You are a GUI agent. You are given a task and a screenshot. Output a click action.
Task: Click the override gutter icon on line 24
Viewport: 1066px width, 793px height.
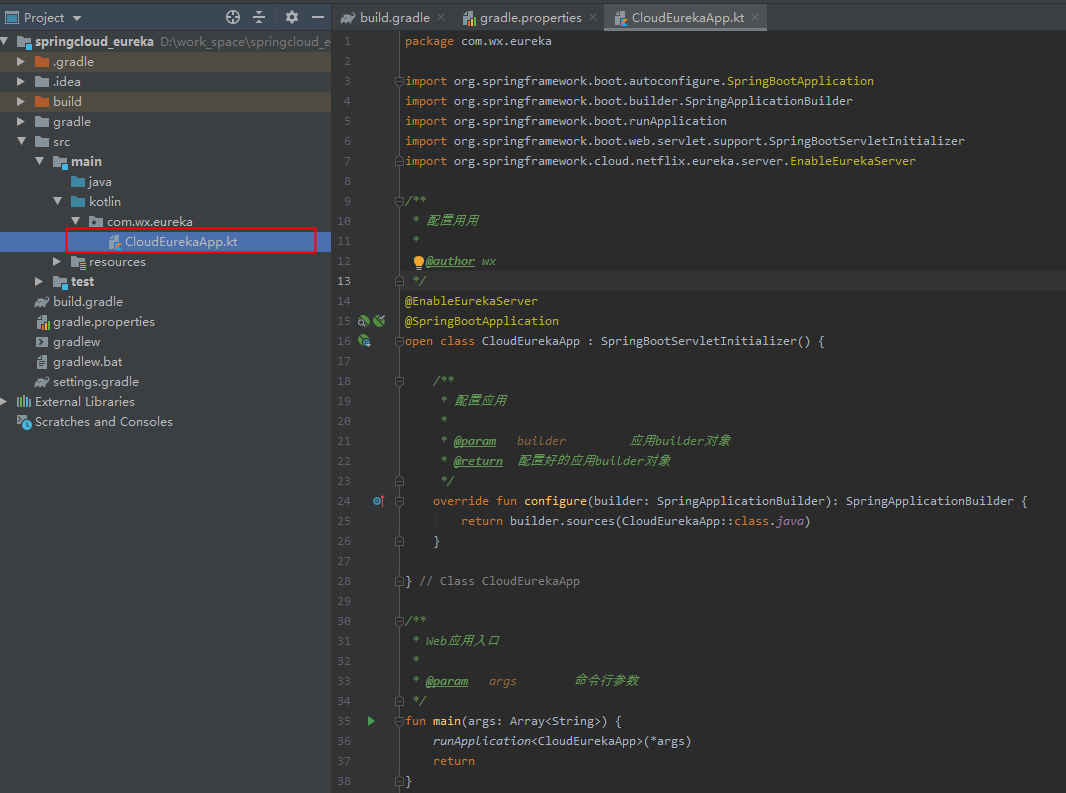(x=379, y=501)
